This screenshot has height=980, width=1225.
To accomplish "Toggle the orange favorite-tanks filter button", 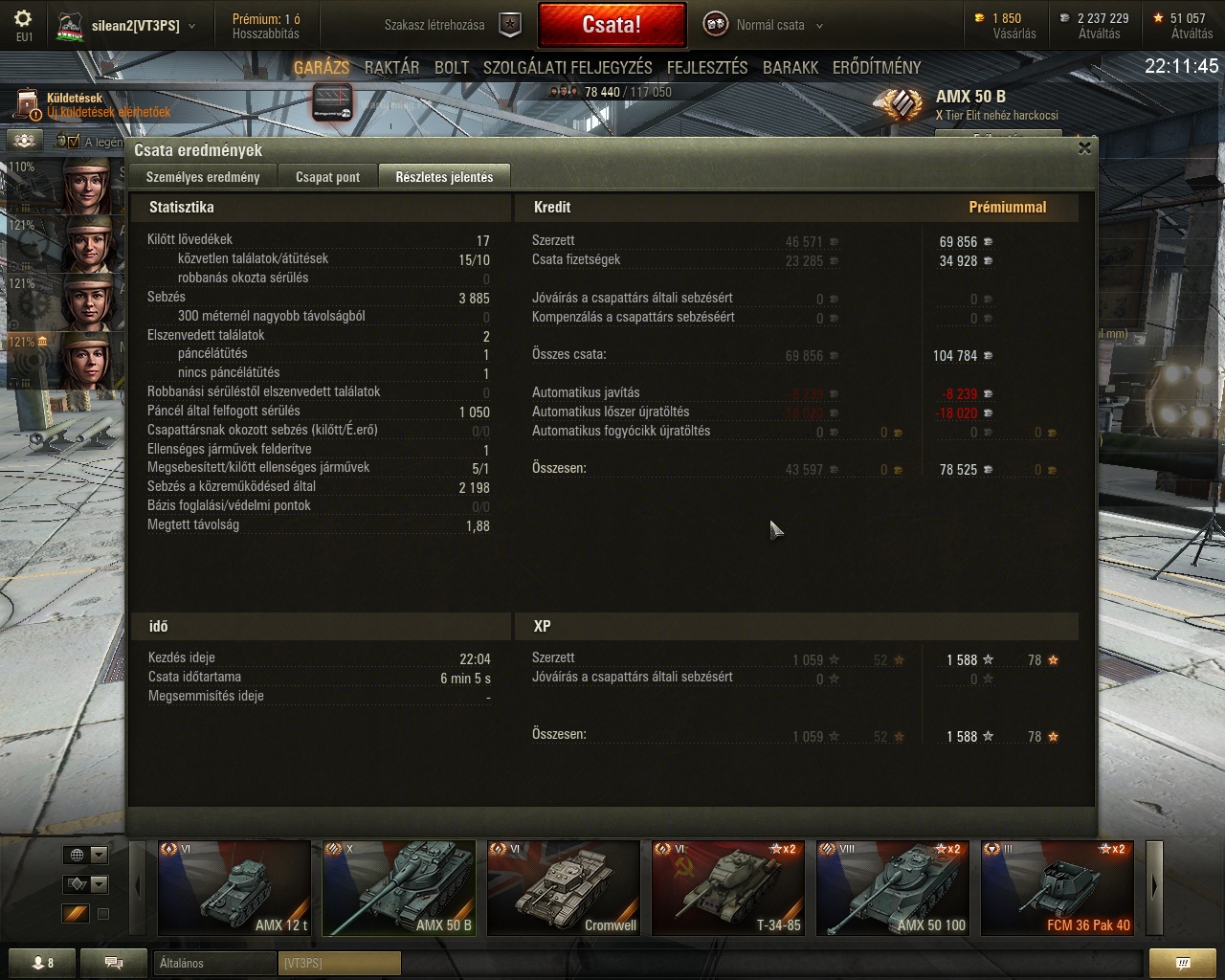I will pos(75,914).
